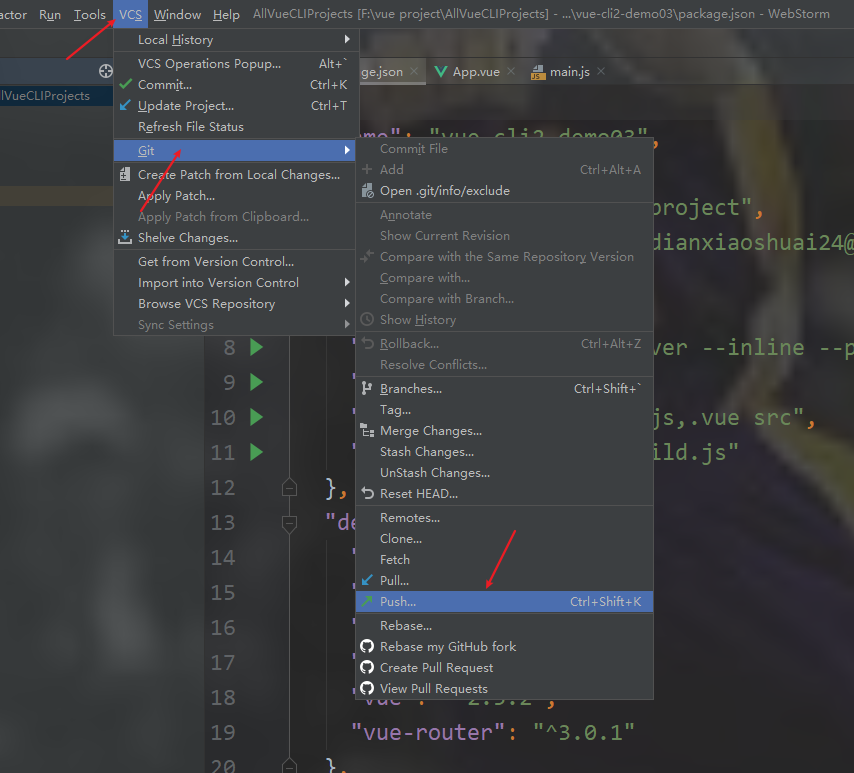Screen dimensions: 854x773
Task: Expand the Import into Version Control submenu arrow
Action: click(x=347, y=282)
